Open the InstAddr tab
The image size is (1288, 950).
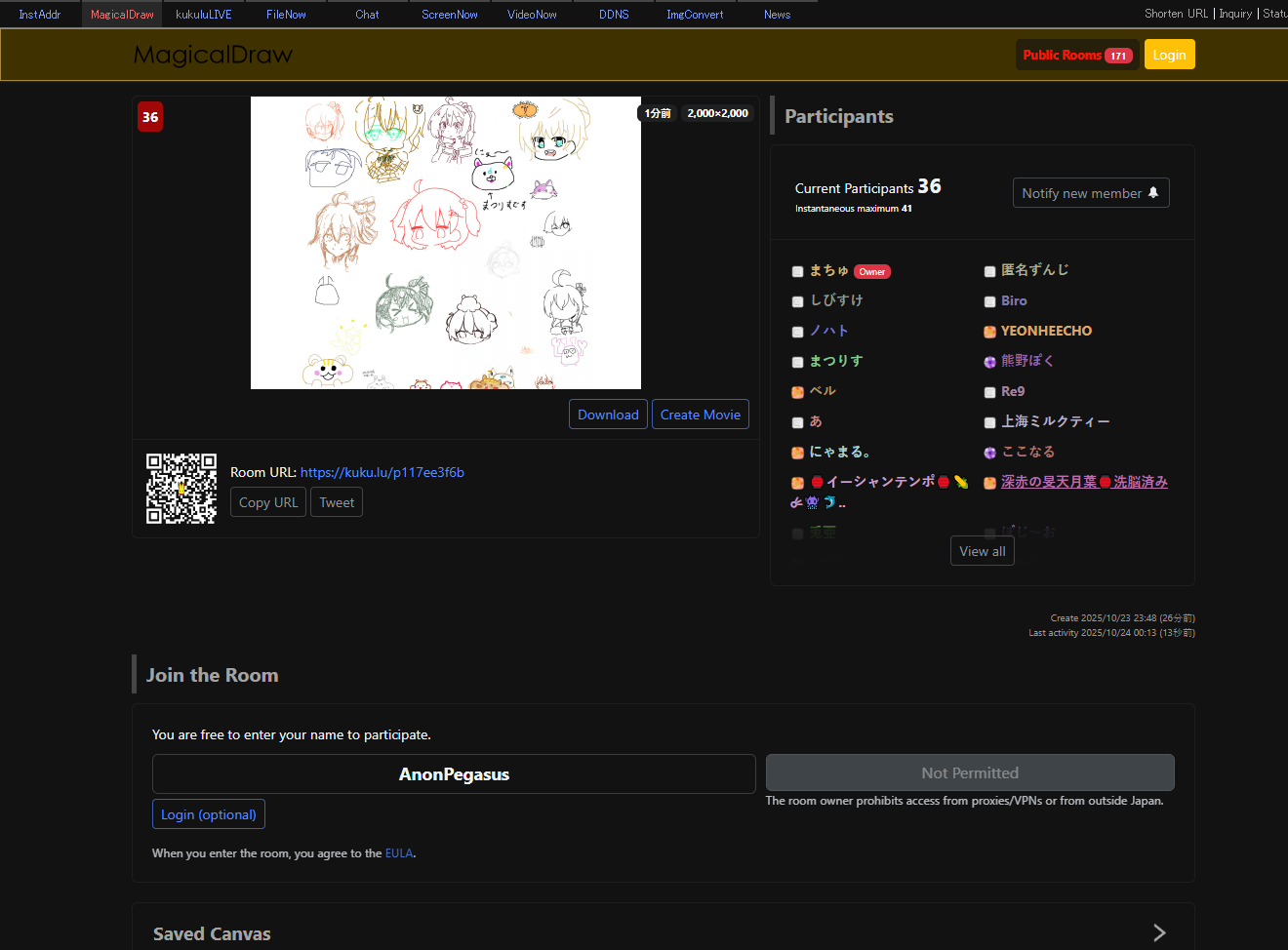pyautogui.click(x=40, y=15)
